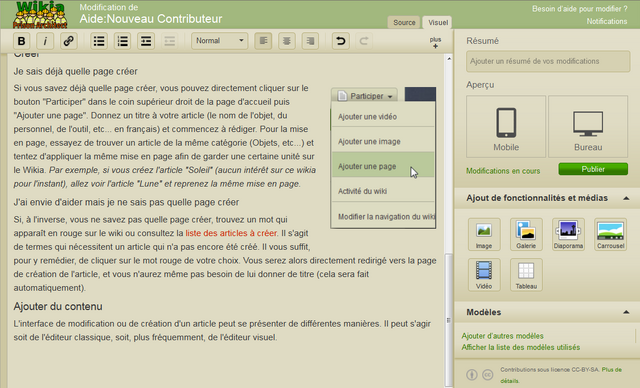Click the Creative Commons license icon
This screenshot has width=640, height=388.
(x=487, y=375)
